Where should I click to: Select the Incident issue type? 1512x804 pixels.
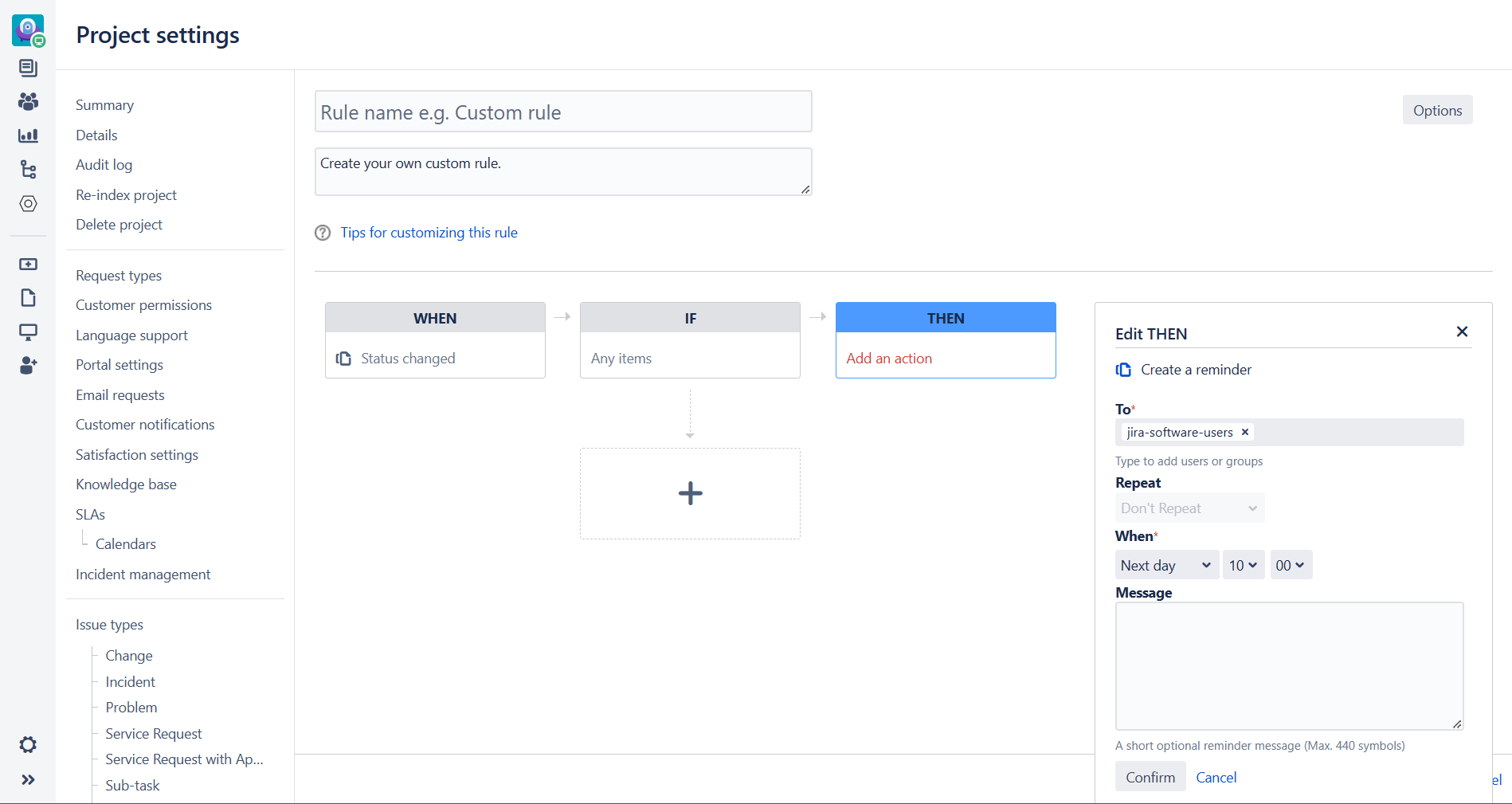[x=130, y=682]
